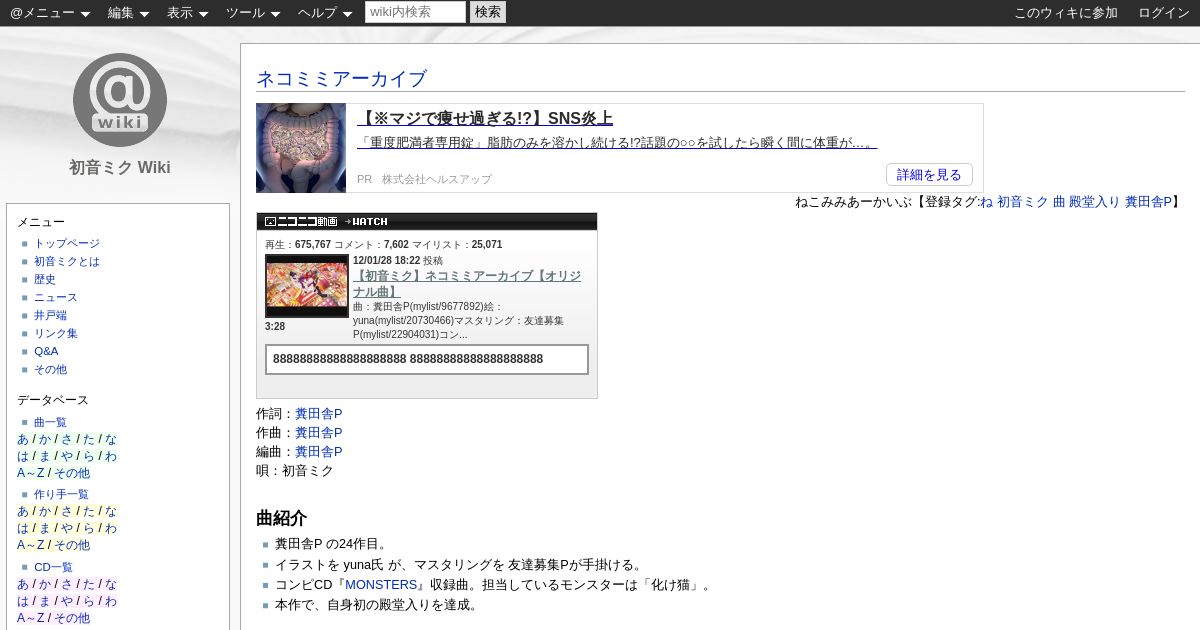Open the 【初音ミク】ネコミミアーカイブ video title link
The width and height of the screenshot is (1200, 630).
[x=467, y=284]
